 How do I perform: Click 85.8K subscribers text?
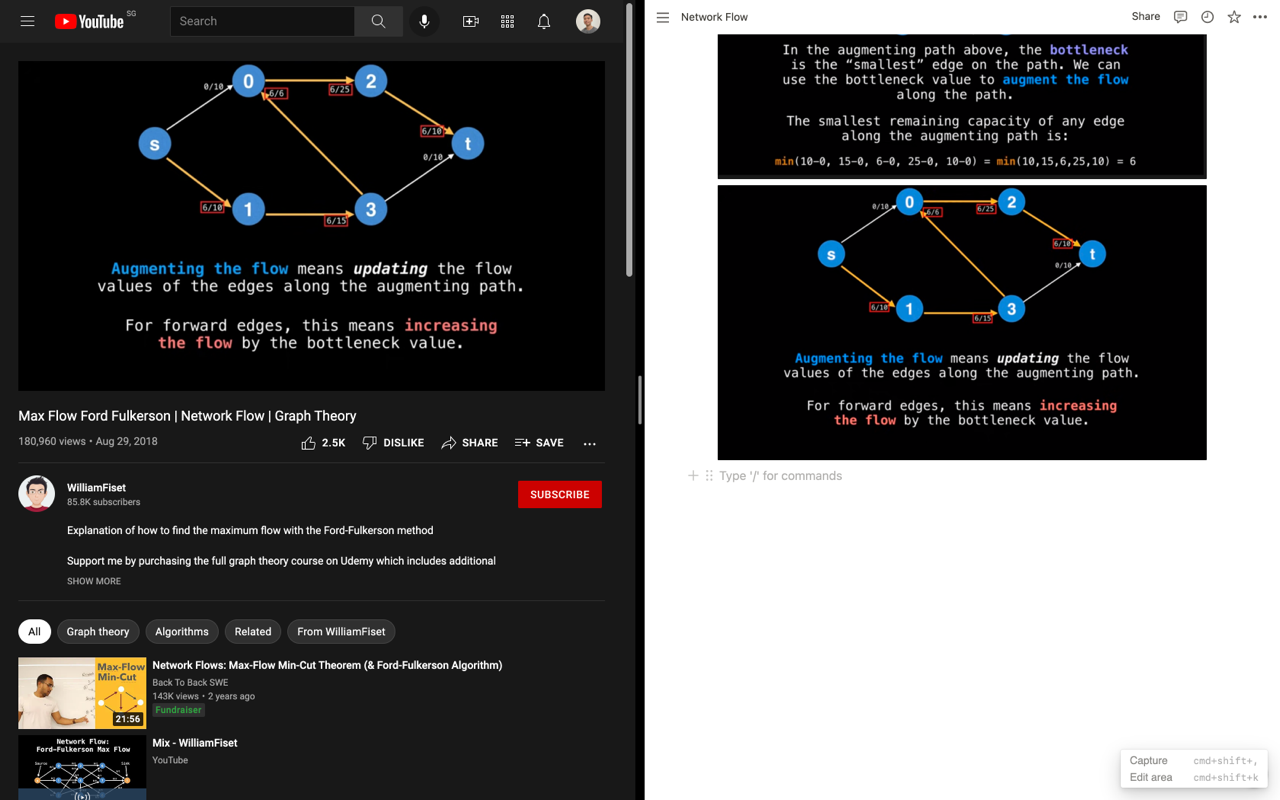104,502
